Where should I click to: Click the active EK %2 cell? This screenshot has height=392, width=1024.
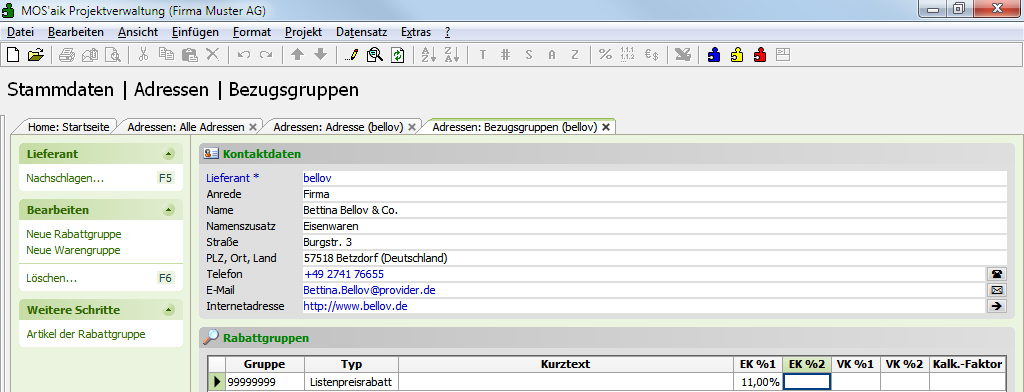807,382
